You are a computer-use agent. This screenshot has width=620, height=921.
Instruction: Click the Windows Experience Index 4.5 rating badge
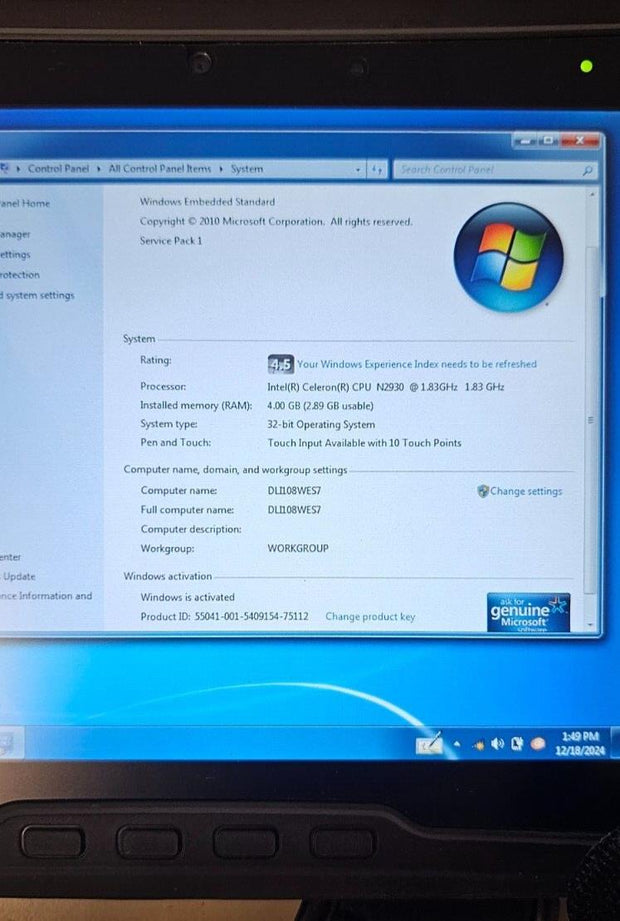tap(280, 365)
